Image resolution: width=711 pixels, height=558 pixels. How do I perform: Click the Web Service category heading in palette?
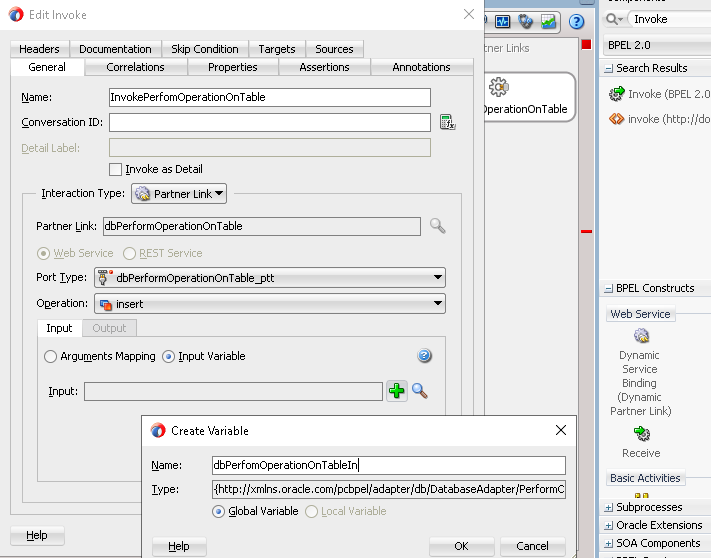[640, 314]
